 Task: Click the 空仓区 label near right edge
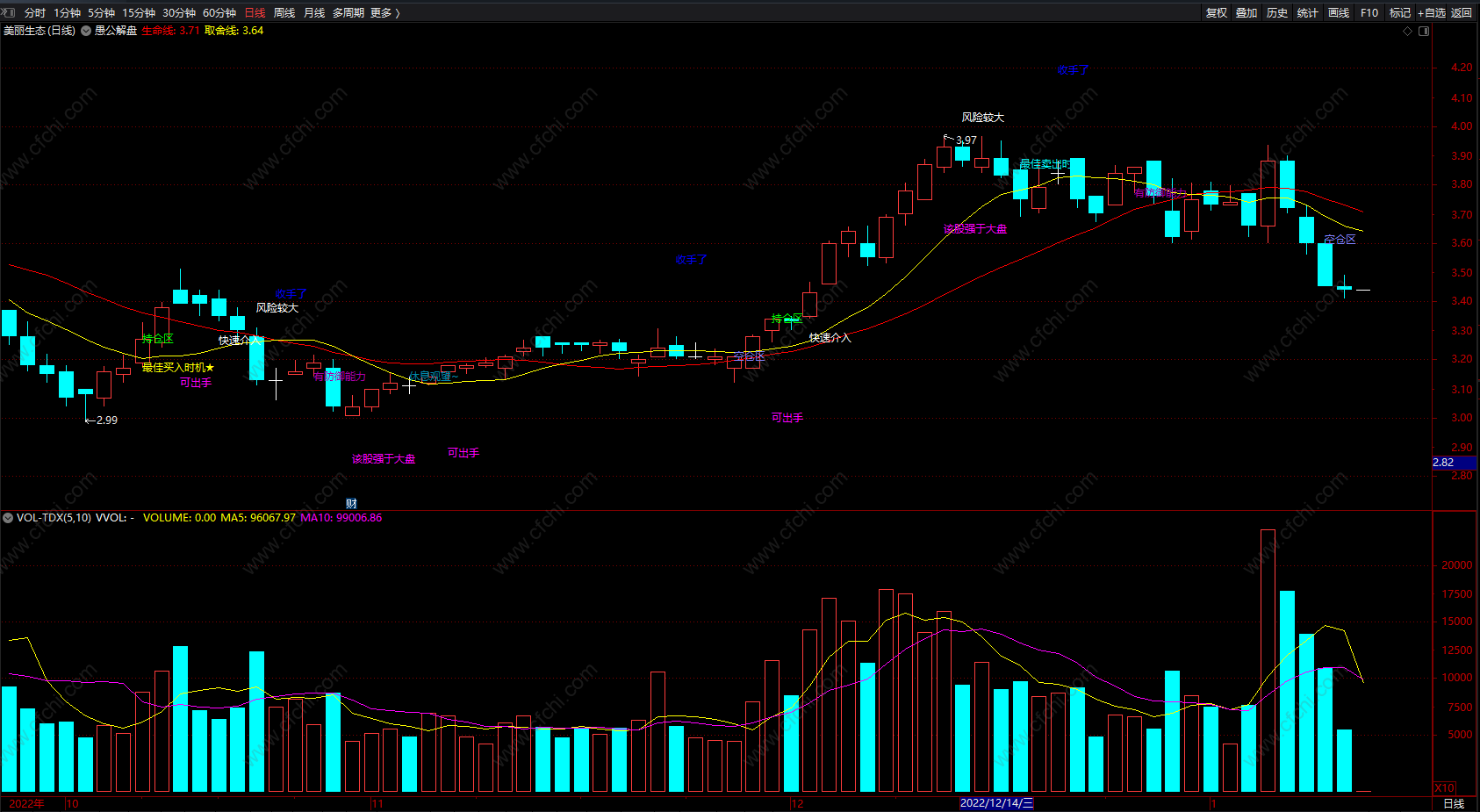coord(1340,240)
